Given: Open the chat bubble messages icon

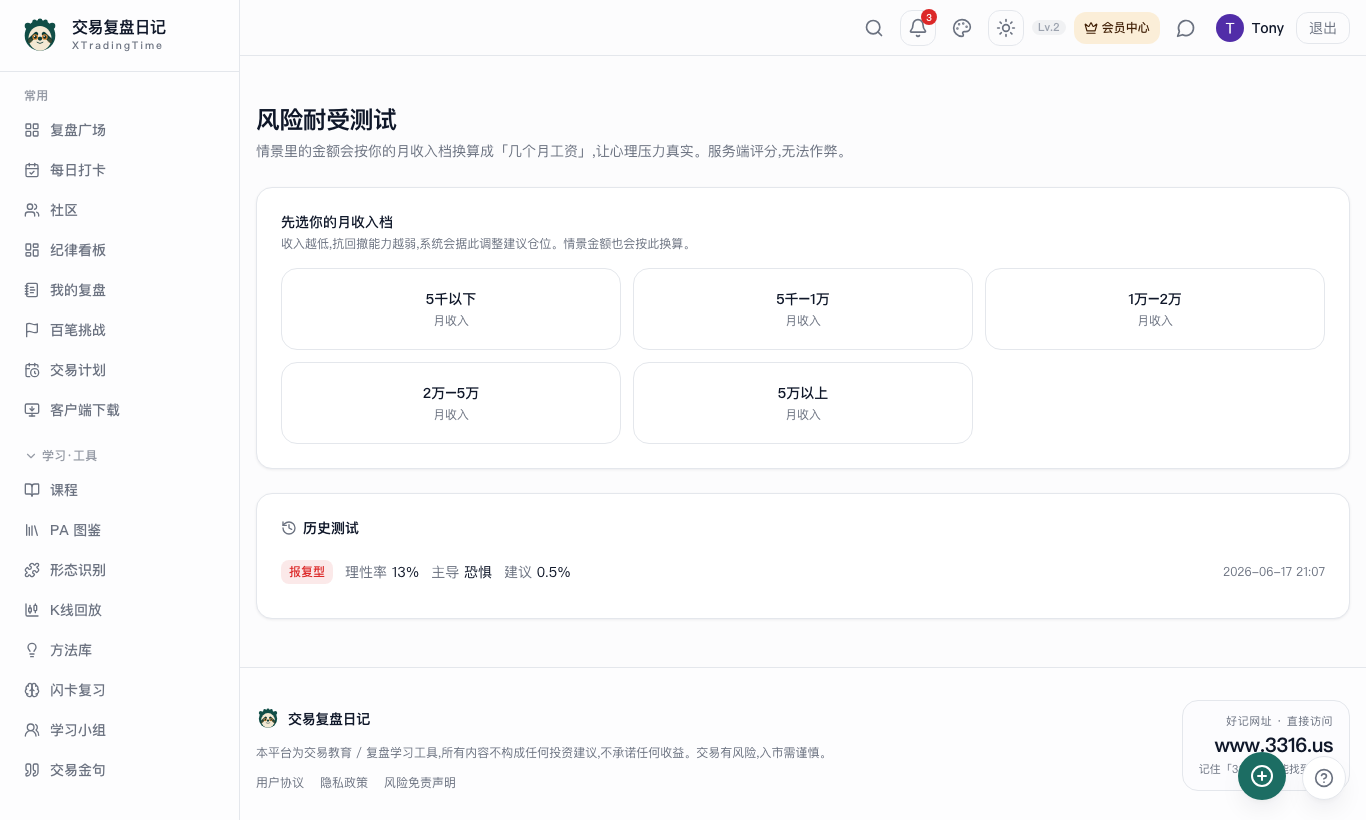Looking at the screenshot, I should [1186, 28].
